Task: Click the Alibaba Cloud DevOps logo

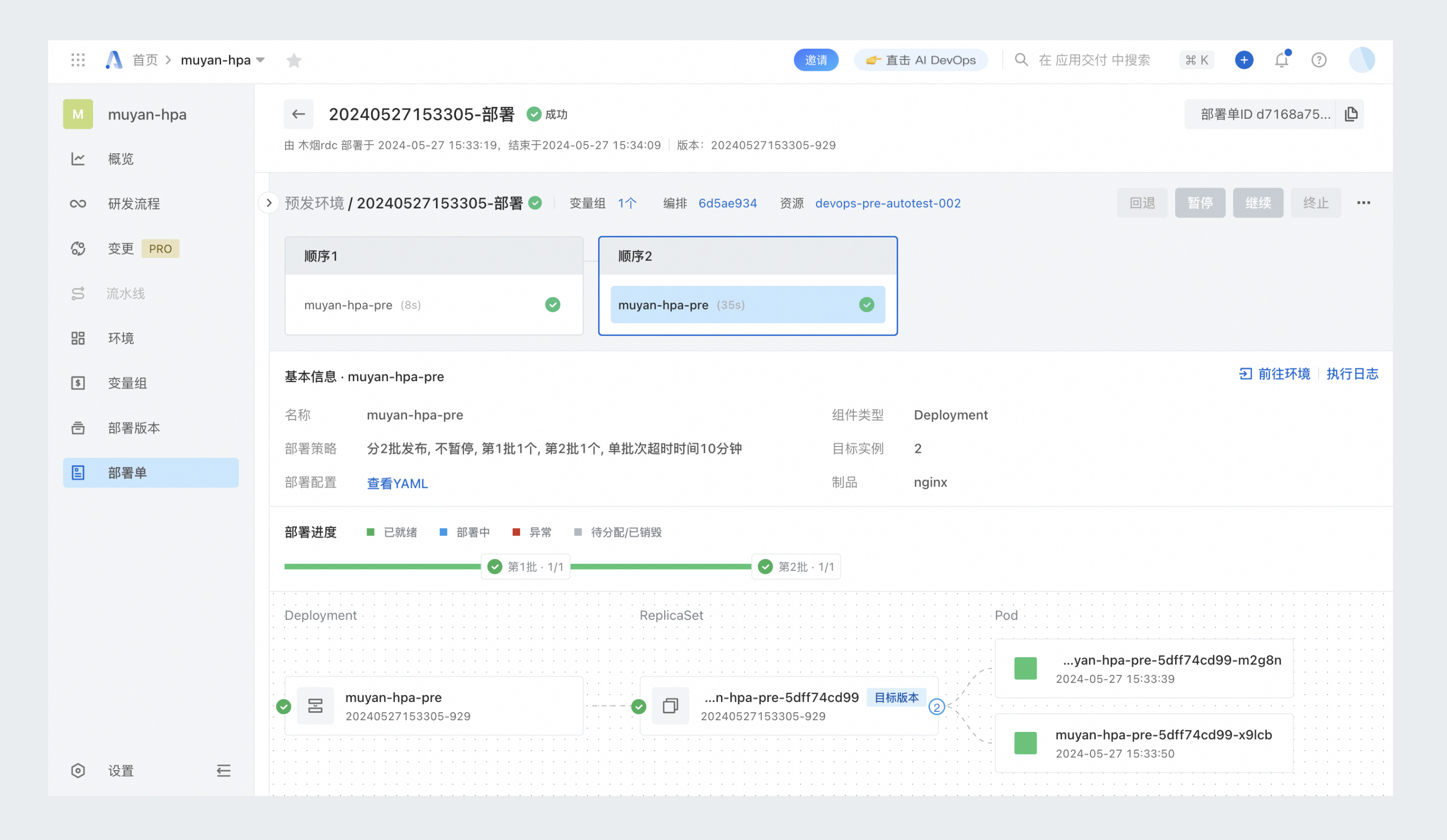Action: coord(114,59)
